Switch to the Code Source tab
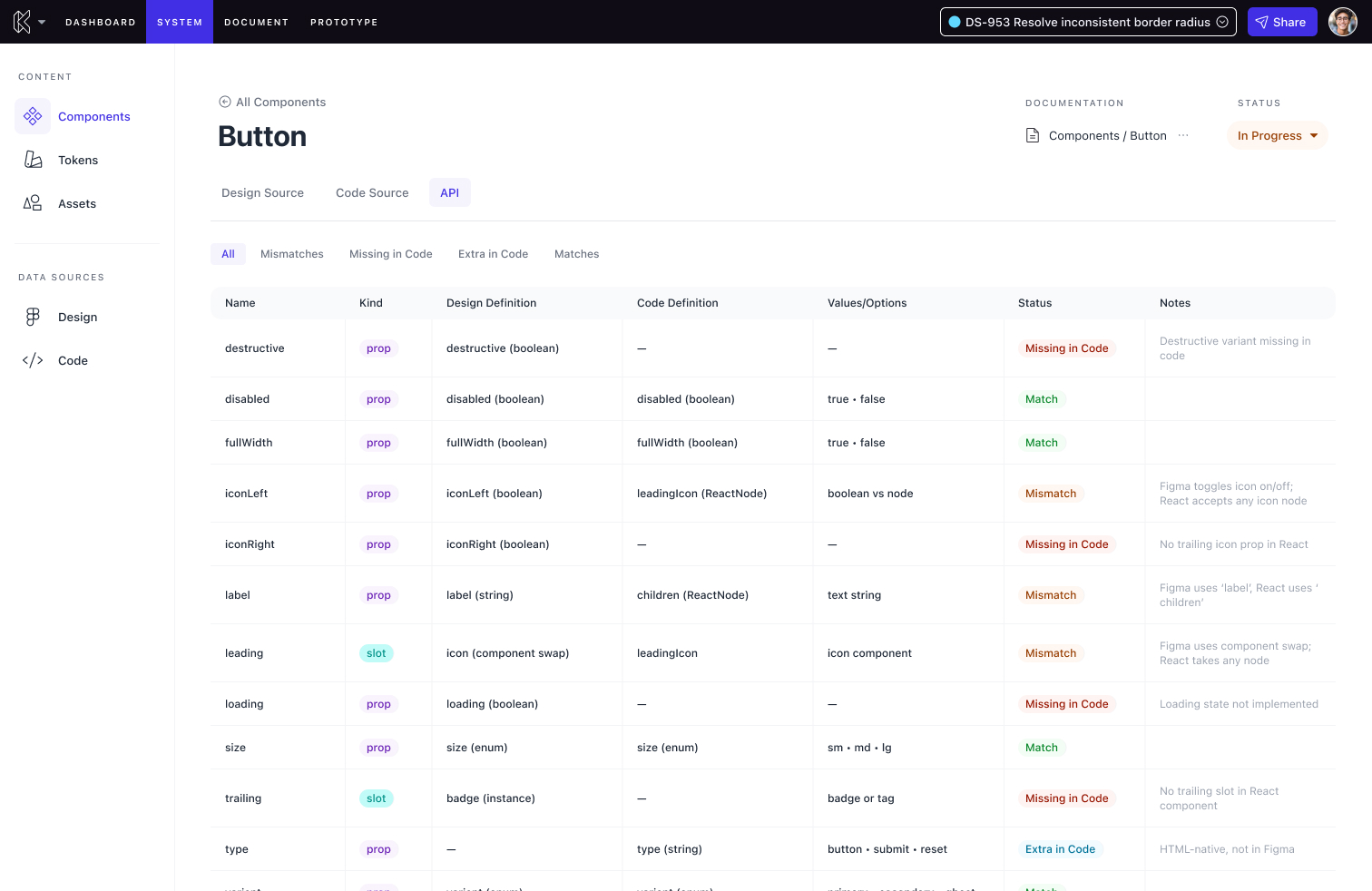The image size is (1372, 891). click(x=372, y=192)
